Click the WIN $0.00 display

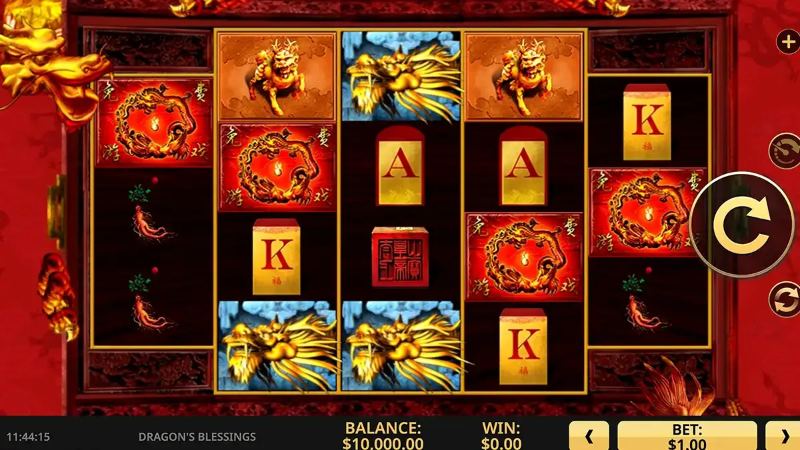tap(501, 435)
